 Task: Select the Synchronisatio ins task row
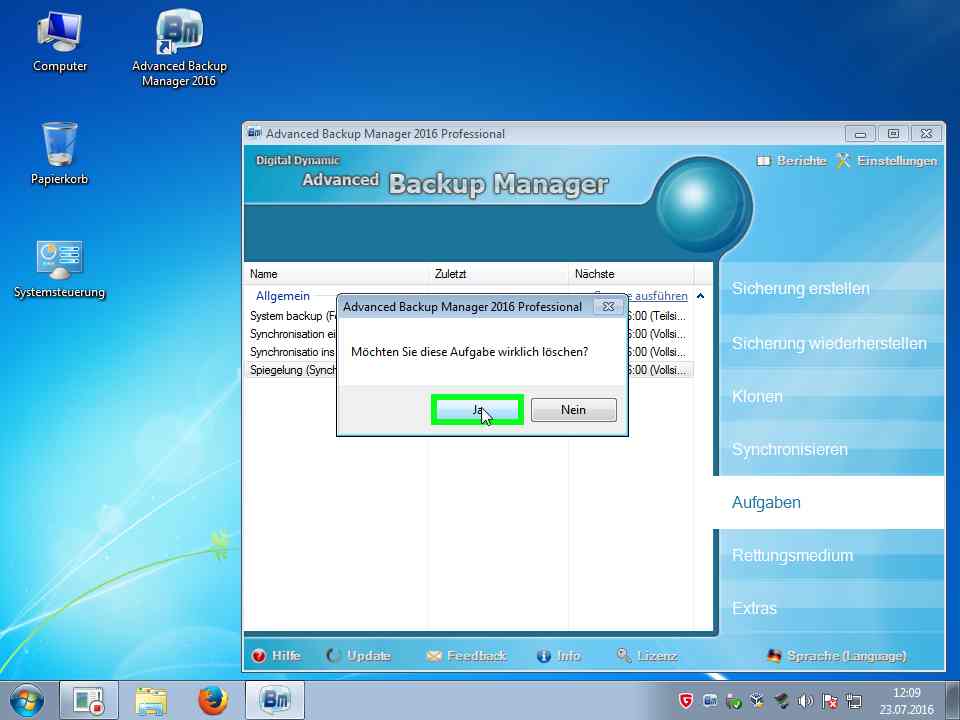[x=469, y=352]
